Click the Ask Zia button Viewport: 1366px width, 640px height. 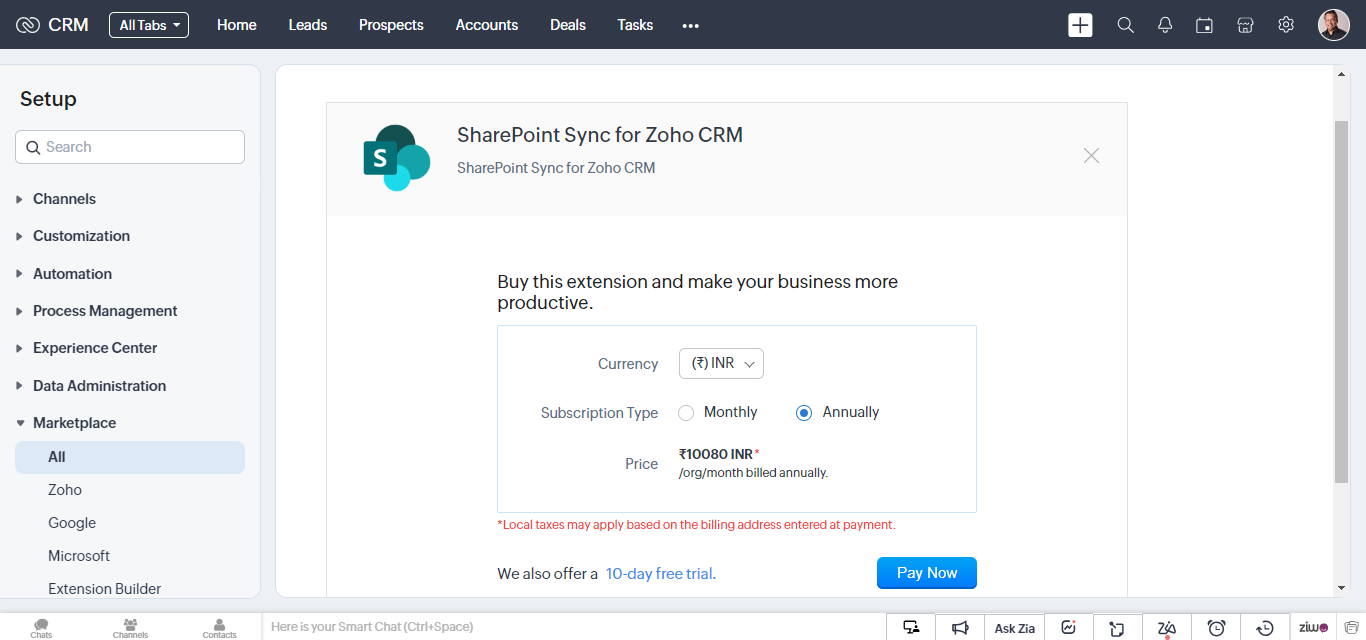coord(1014,627)
